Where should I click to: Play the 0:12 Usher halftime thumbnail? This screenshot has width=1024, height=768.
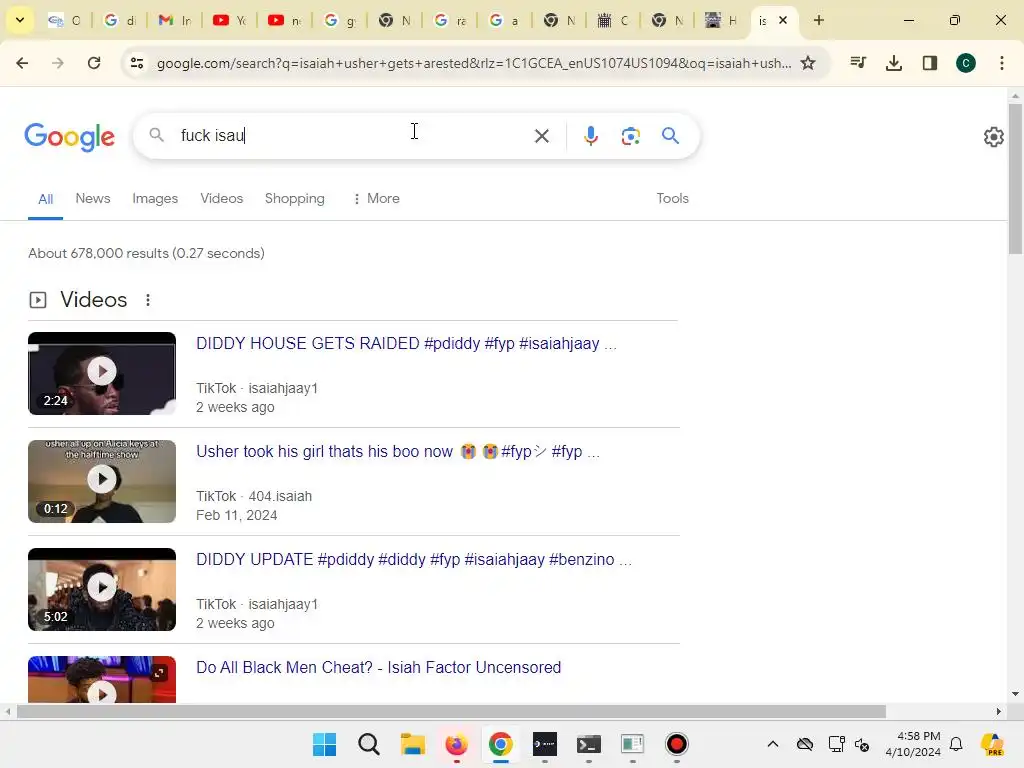pyautogui.click(x=102, y=481)
